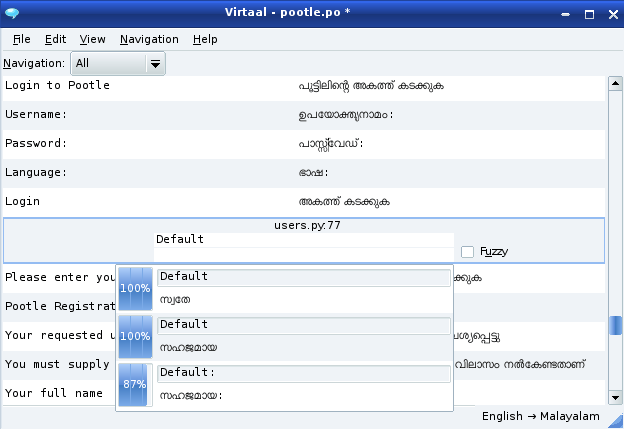This screenshot has width=624, height=429.
Task: Click the window resize grip corner
Action: click(x=616, y=421)
